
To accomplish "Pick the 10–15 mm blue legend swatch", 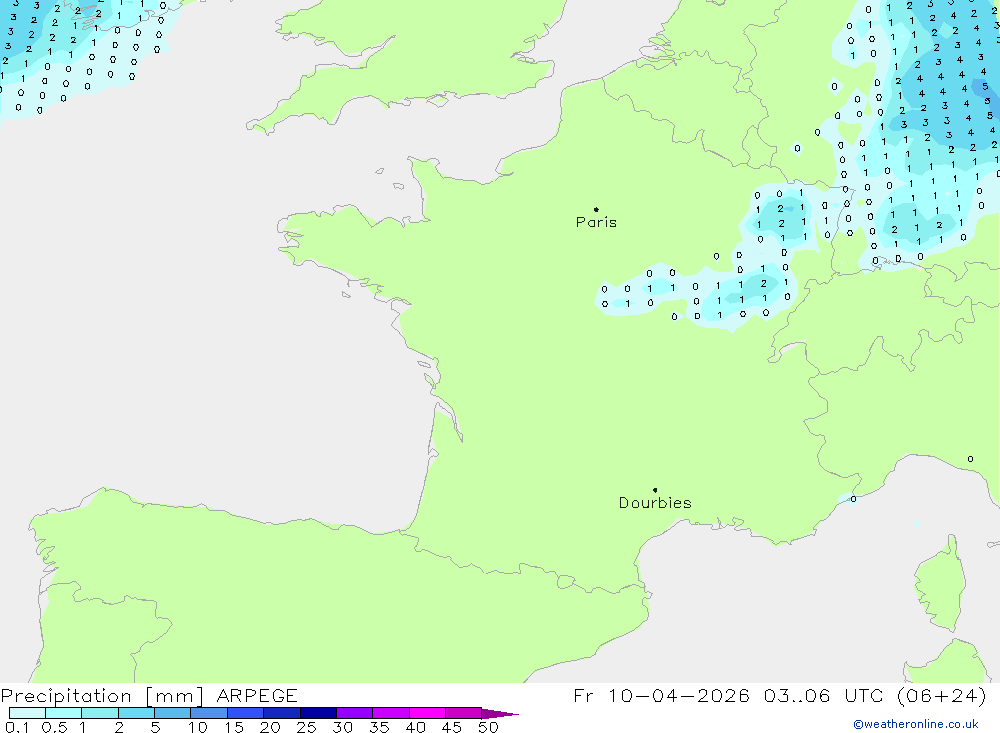I will tap(209, 713).
